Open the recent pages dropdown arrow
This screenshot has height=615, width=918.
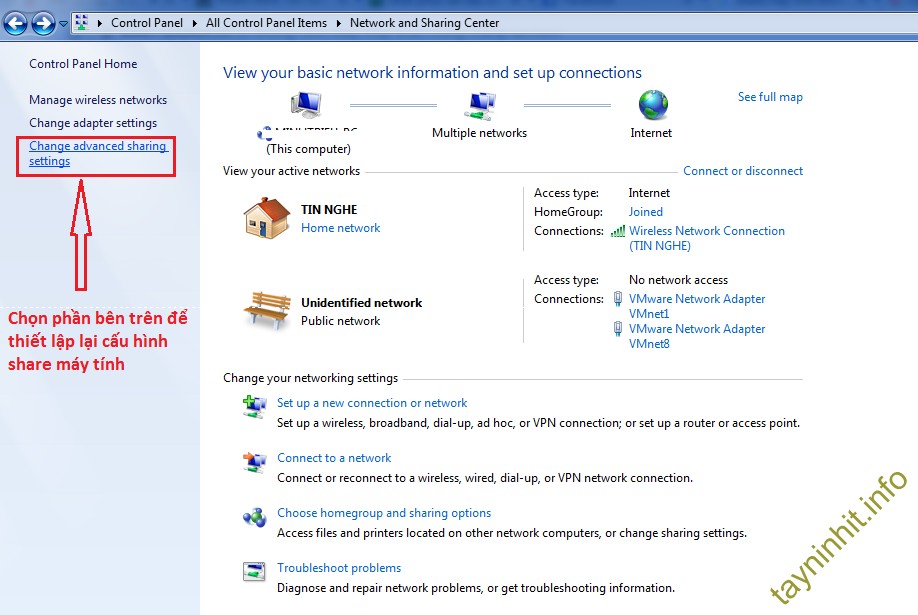pos(64,23)
